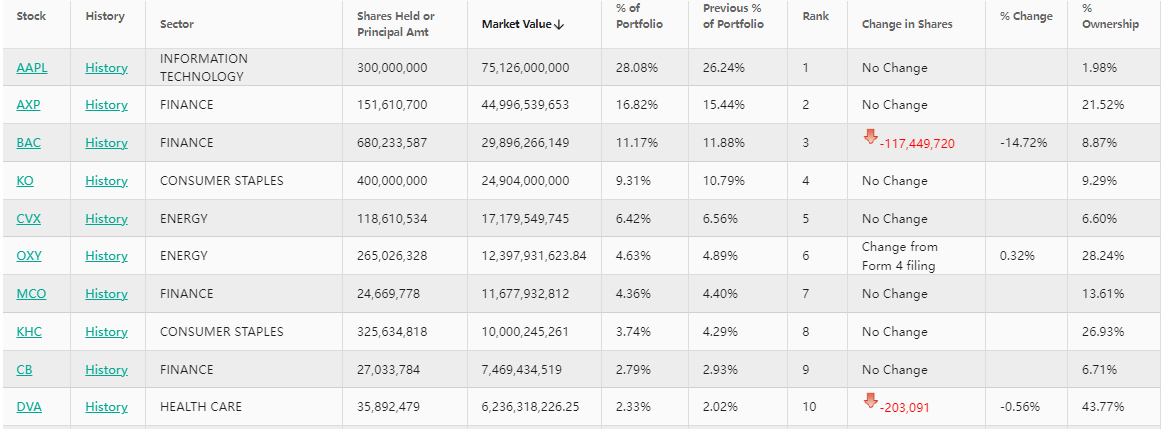Open the DVA ticker link

[30, 407]
